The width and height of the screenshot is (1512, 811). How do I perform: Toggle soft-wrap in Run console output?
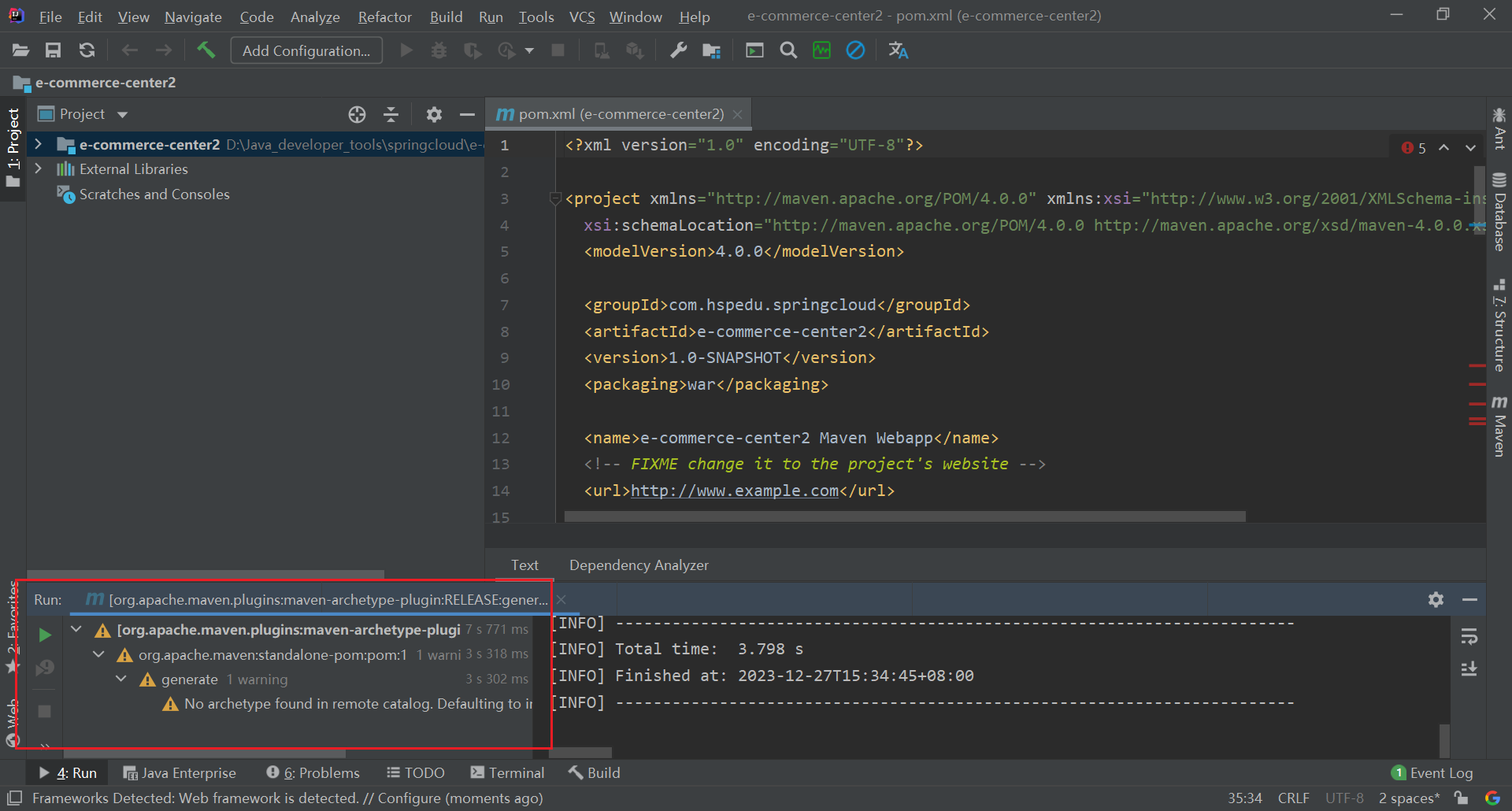(1469, 636)
